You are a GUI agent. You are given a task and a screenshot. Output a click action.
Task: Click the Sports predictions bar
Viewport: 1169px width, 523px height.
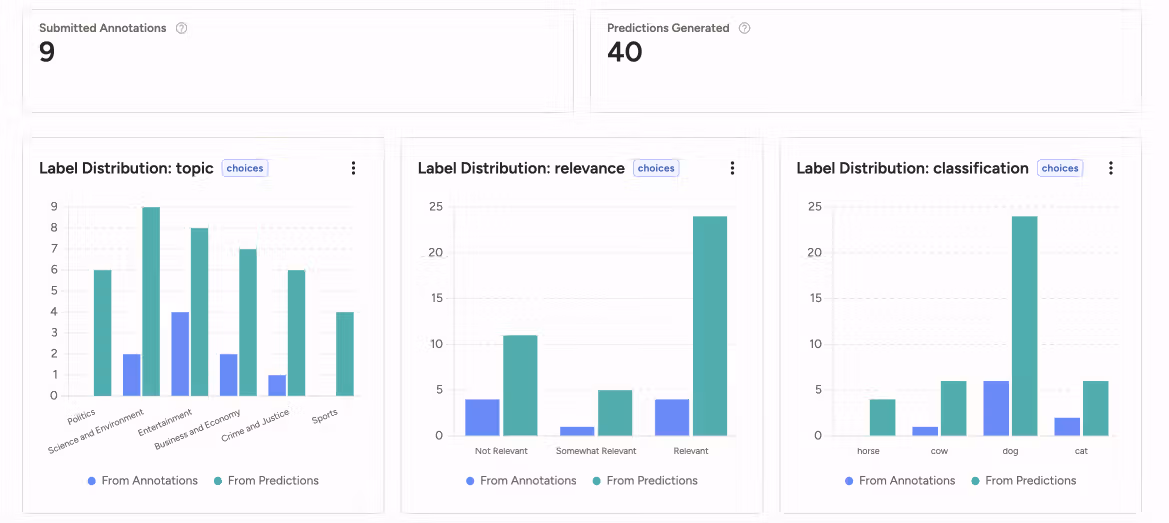pos(345,354)
